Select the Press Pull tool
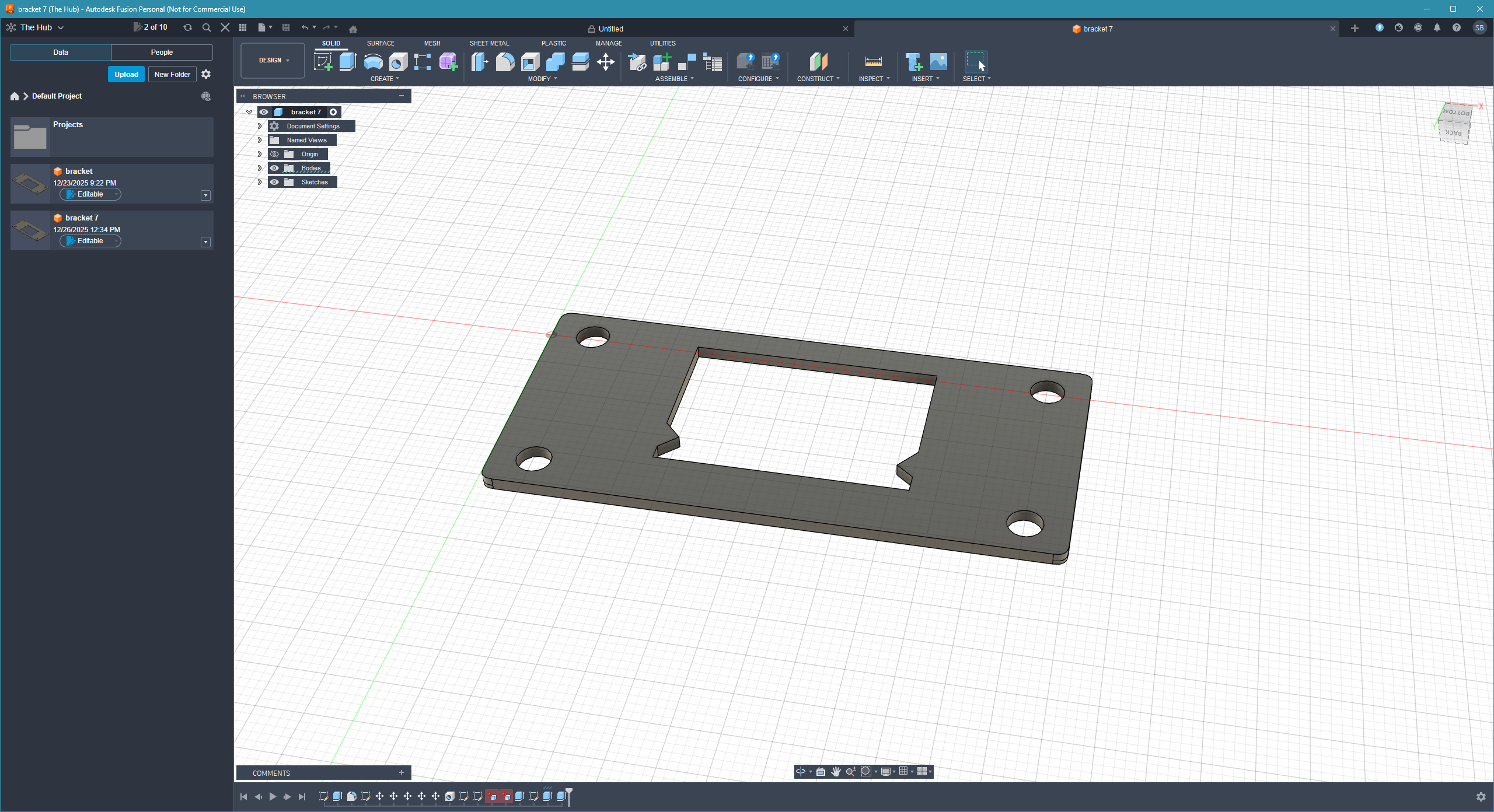 click(x=480, y=61)
